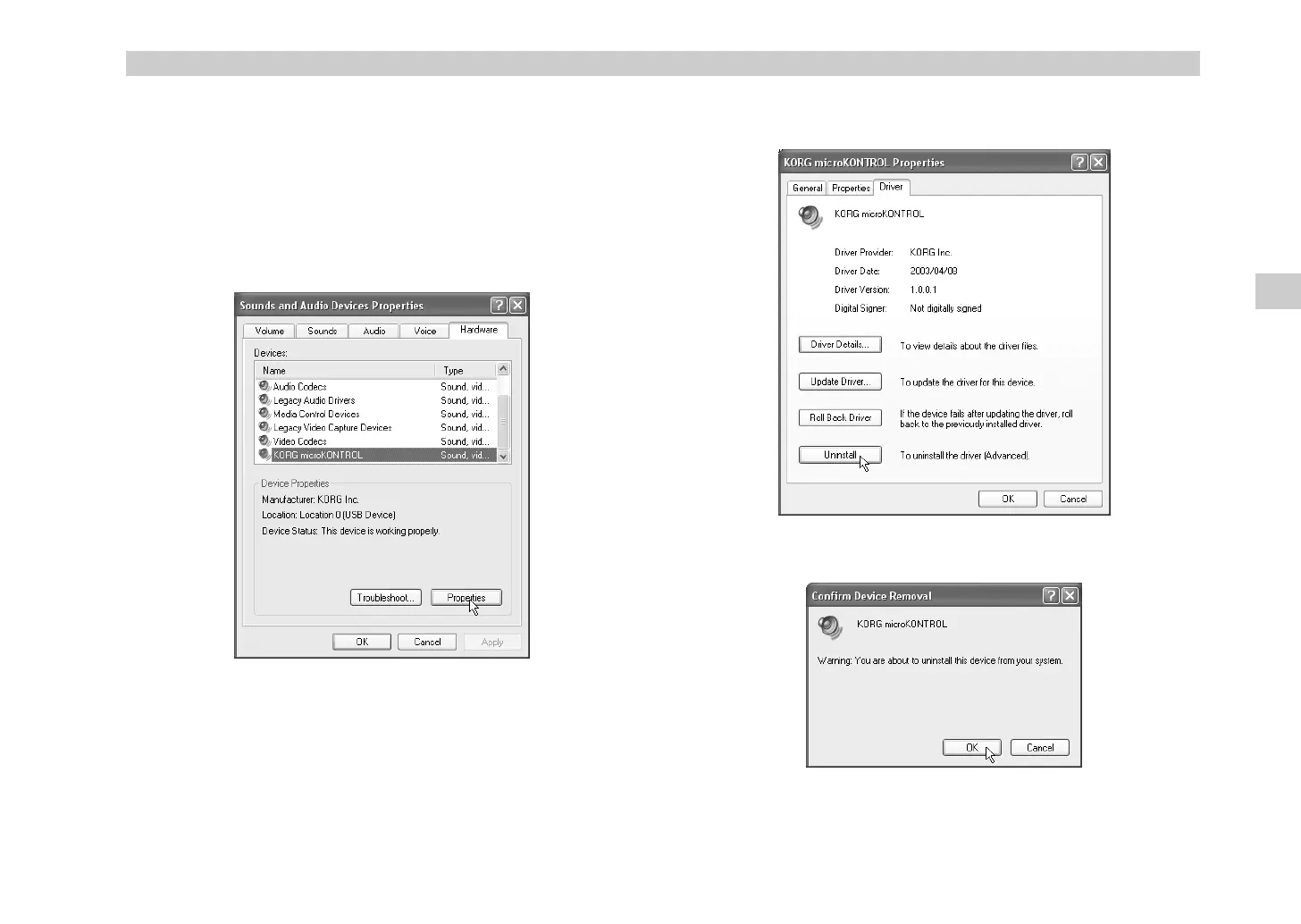Click the Media Control Devices icon
This screenshot has height=924, width=1301.
tap(264, 414)
